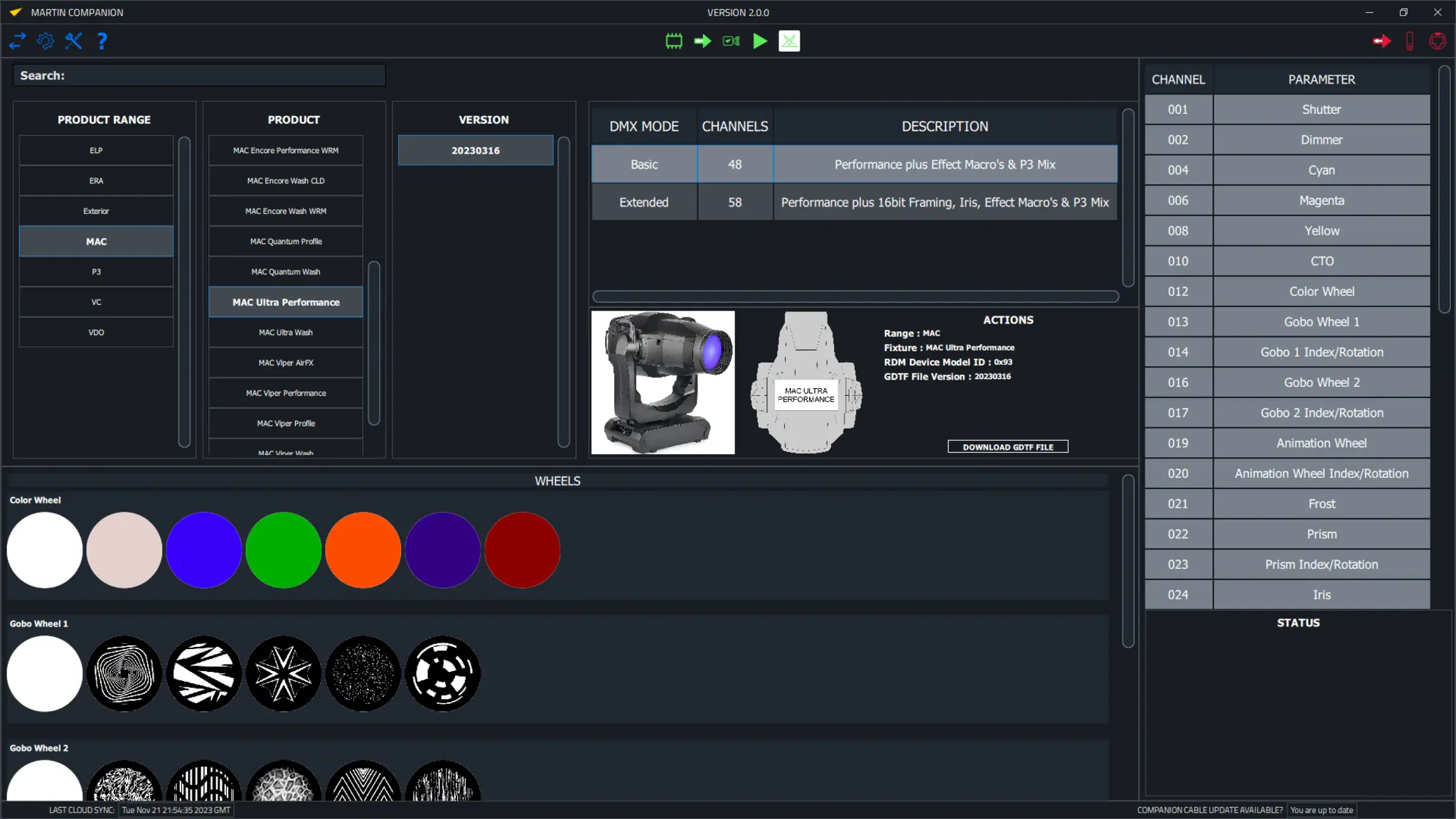Select the pale pink Color Wheel slot
The width and height of the screenshot is (1456, 819).
coord(124,550)
